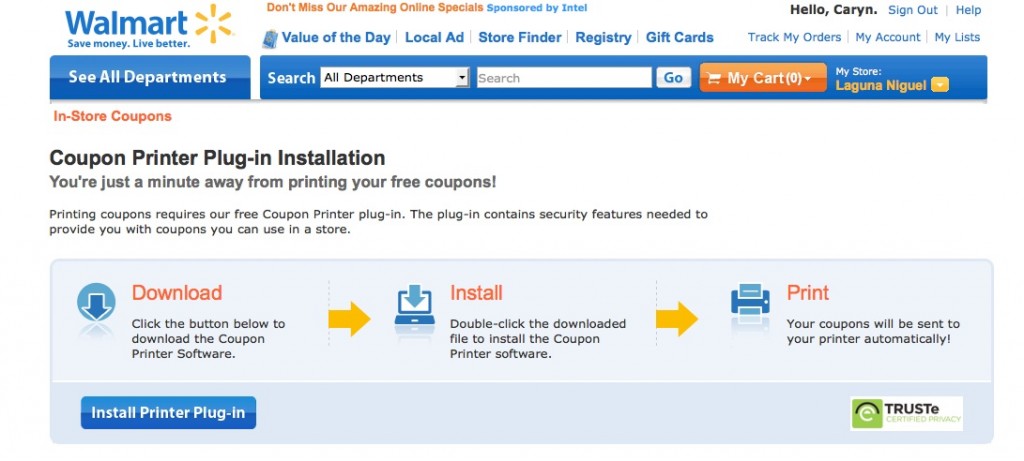
Task: Open the Store Finder link
Action: click(x=520, y=37)
